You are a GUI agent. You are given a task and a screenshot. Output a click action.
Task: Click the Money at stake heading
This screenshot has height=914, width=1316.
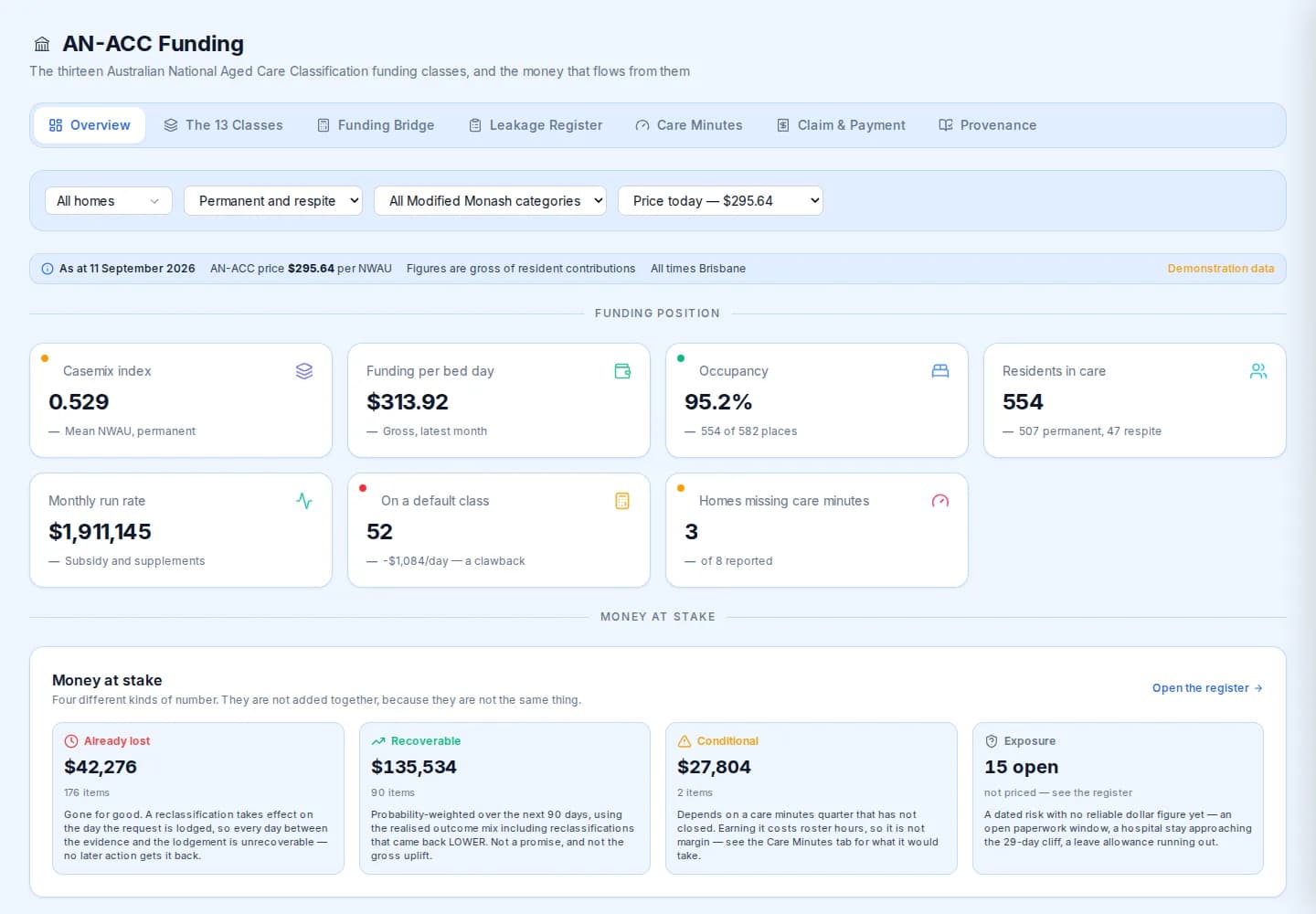(107, 681)
